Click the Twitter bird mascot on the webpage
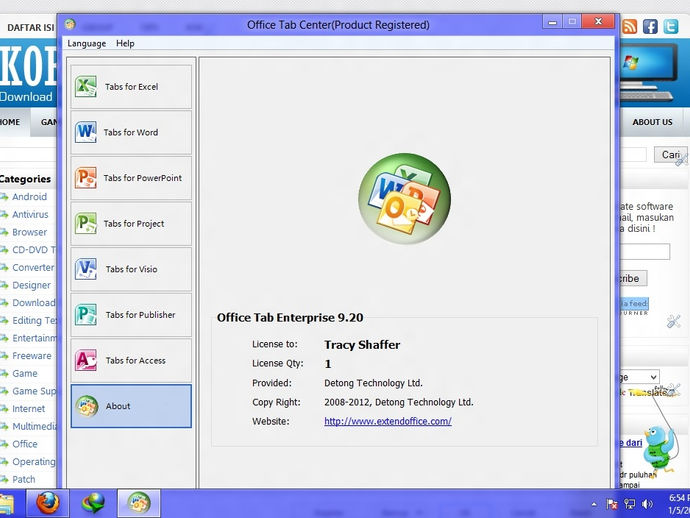 [657, 449]
